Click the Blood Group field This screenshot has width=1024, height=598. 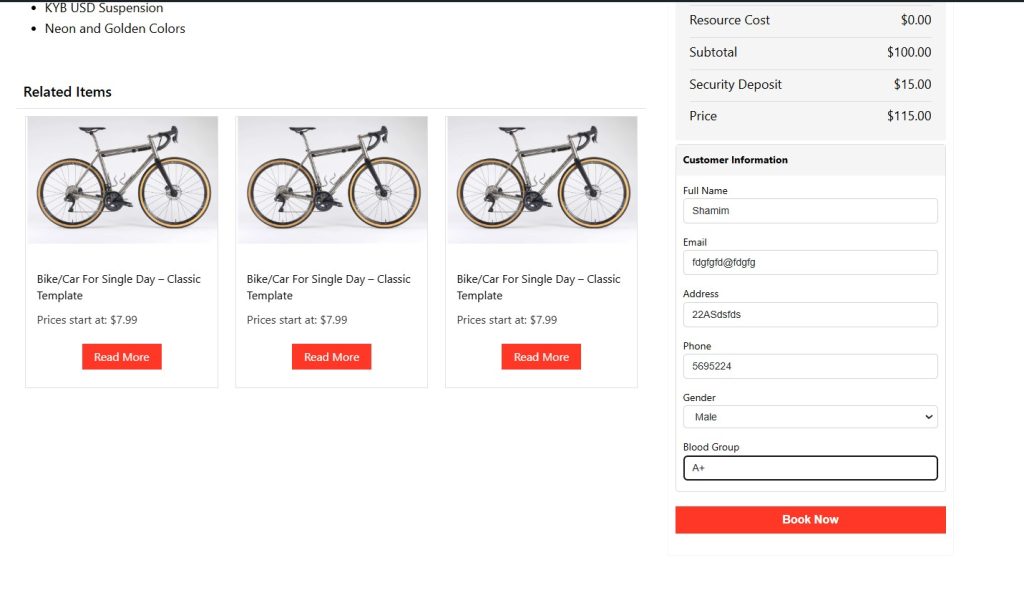click(810, 468)
